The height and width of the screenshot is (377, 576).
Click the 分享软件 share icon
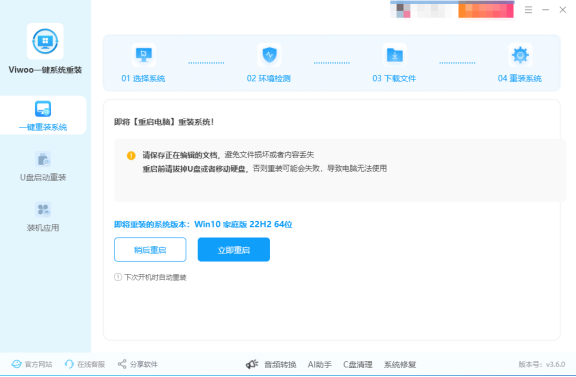pyautogui.click(x=122, y=364)
